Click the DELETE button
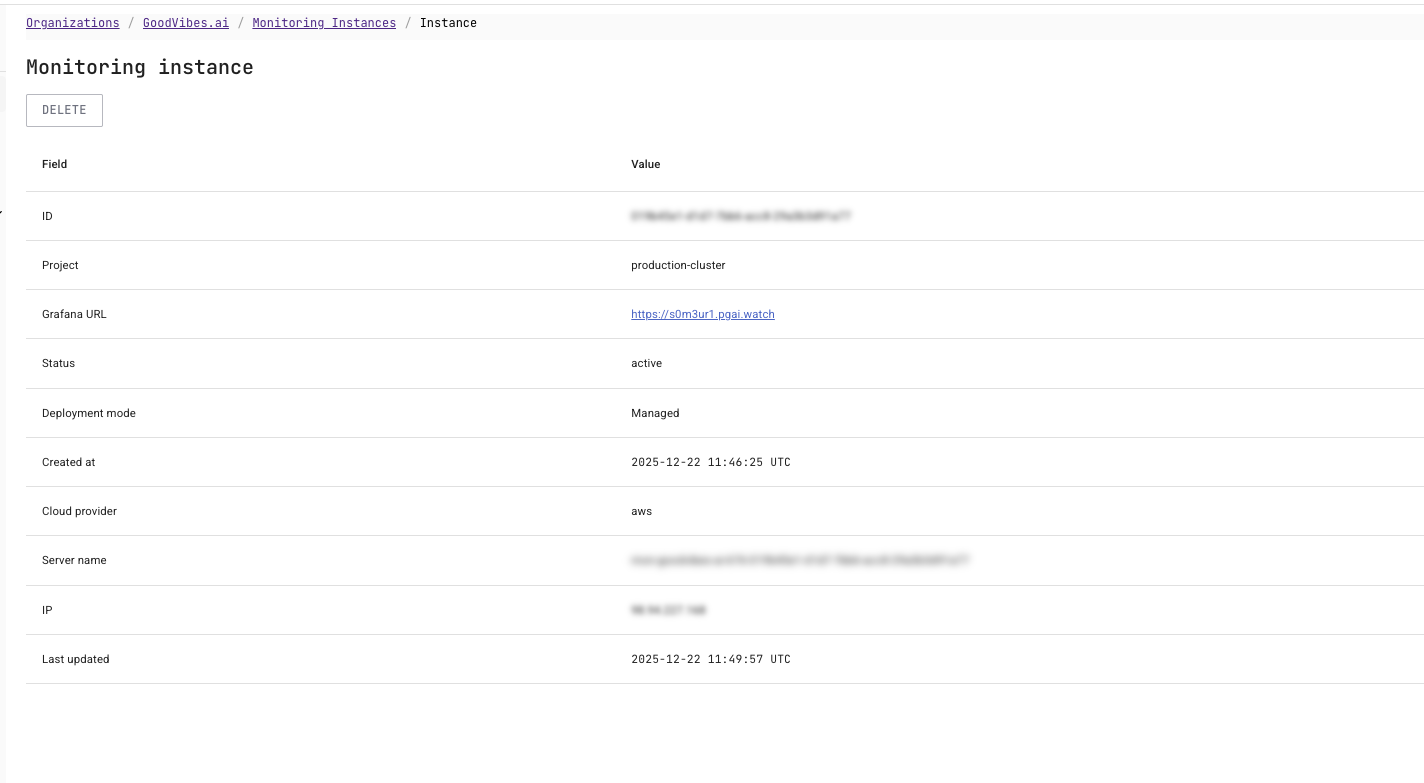Viewport: 1424px width, 783px height. point(64,110)
